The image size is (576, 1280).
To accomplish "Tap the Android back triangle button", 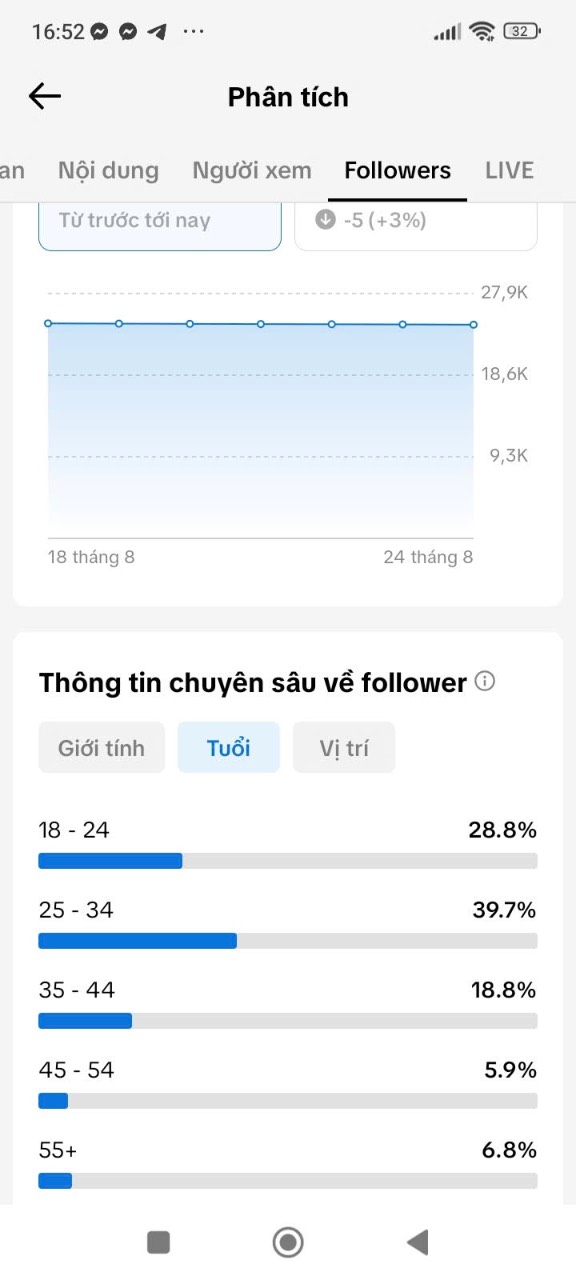I will [417, 1242].
